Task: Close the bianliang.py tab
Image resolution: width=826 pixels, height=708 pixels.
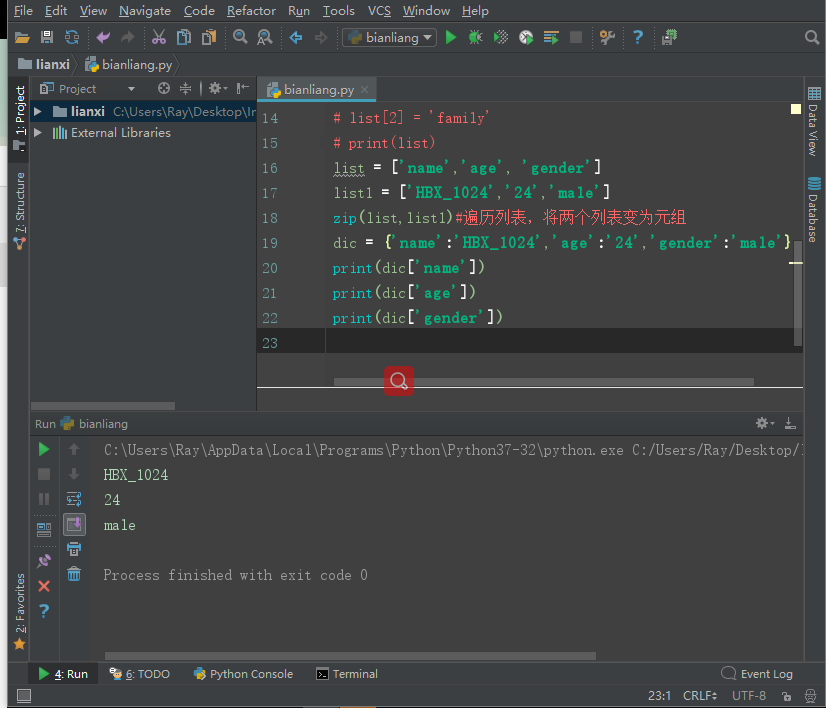Action: point(364,90)
